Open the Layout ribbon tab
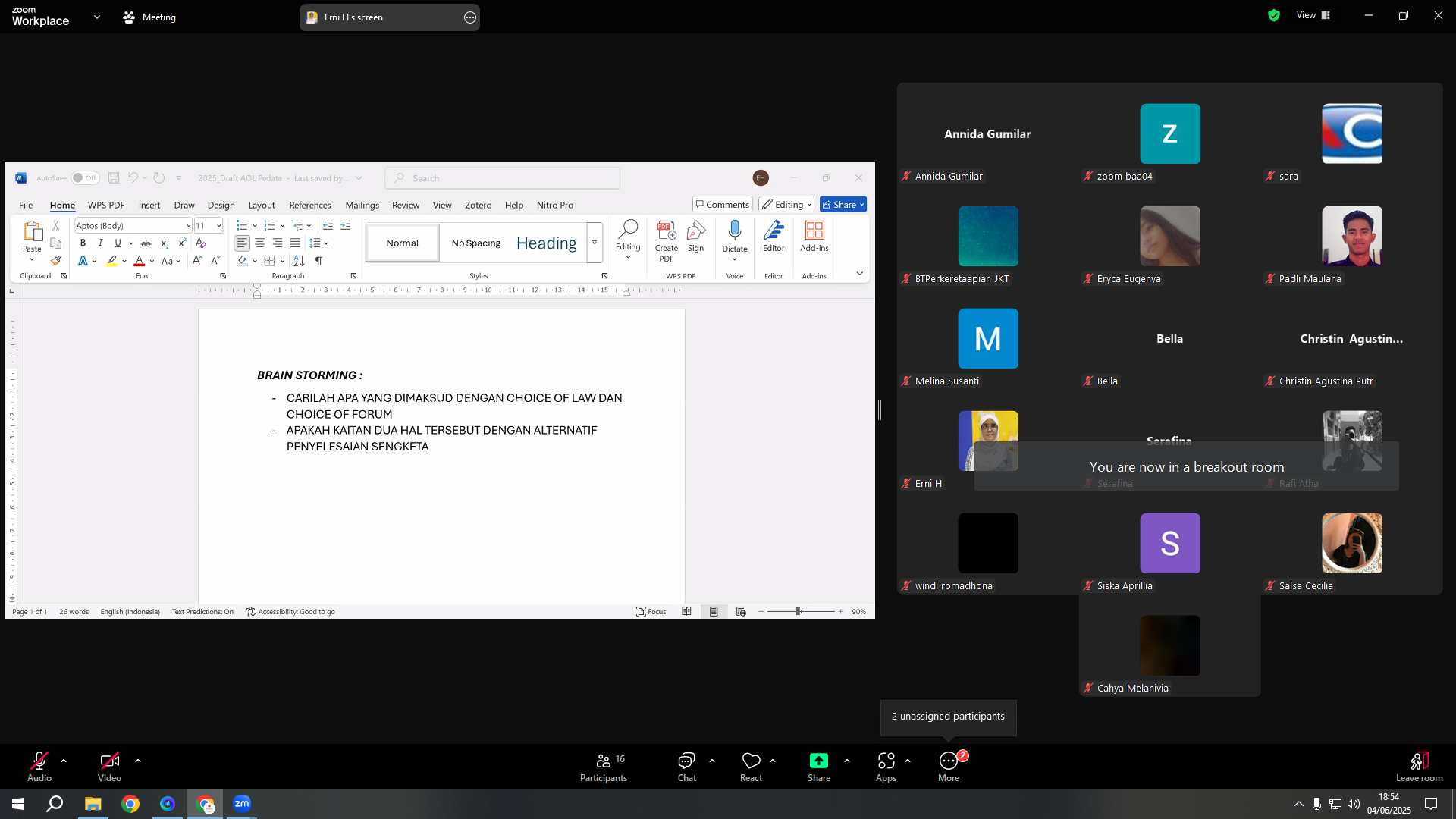Viewport: 1456px width, 819px height. [262, 206]
